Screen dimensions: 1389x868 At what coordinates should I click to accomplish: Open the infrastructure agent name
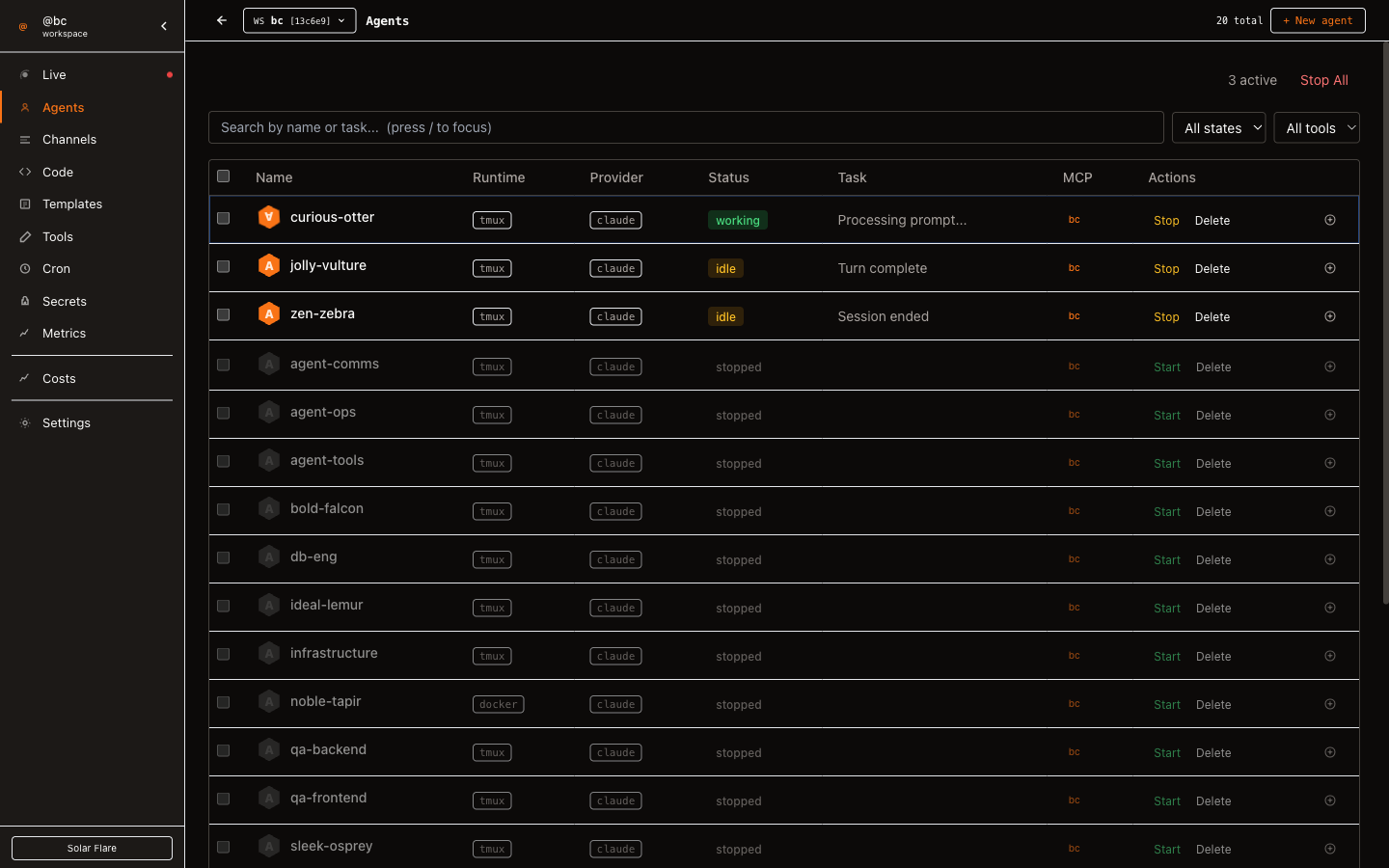334,653
